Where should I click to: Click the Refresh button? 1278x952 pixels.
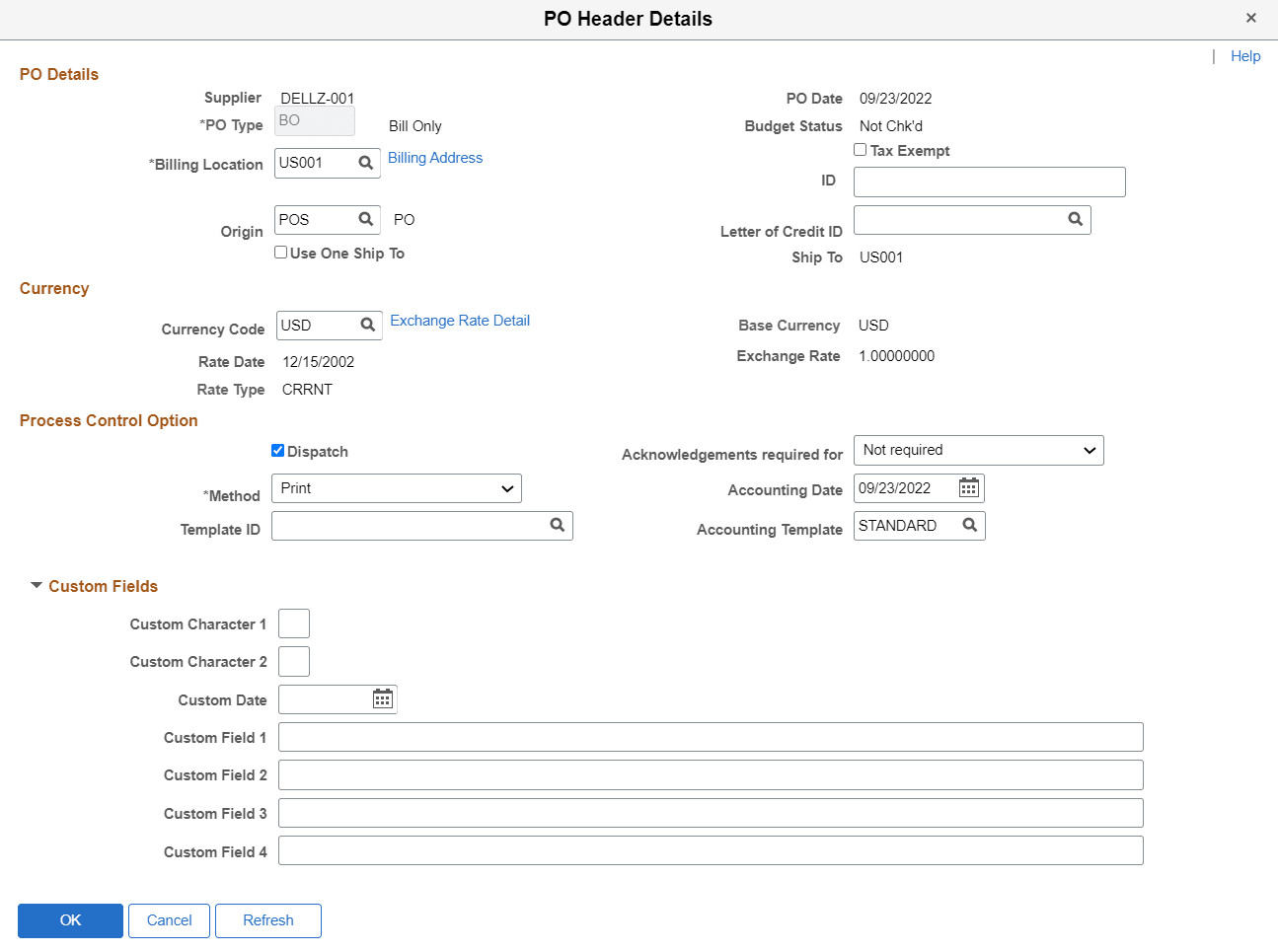point(267,919)
